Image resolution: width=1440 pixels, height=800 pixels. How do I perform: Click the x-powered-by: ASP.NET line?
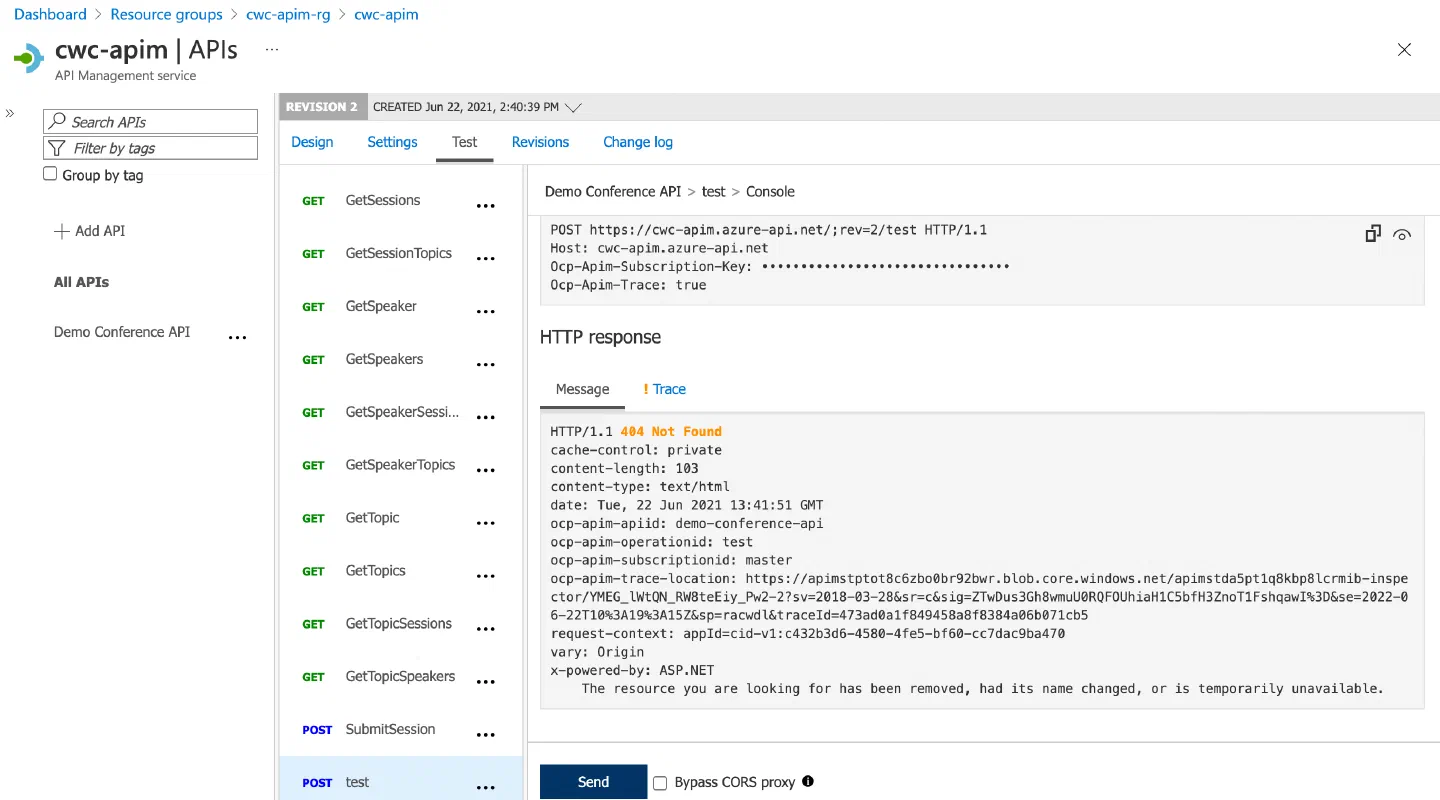pos(632,670)
